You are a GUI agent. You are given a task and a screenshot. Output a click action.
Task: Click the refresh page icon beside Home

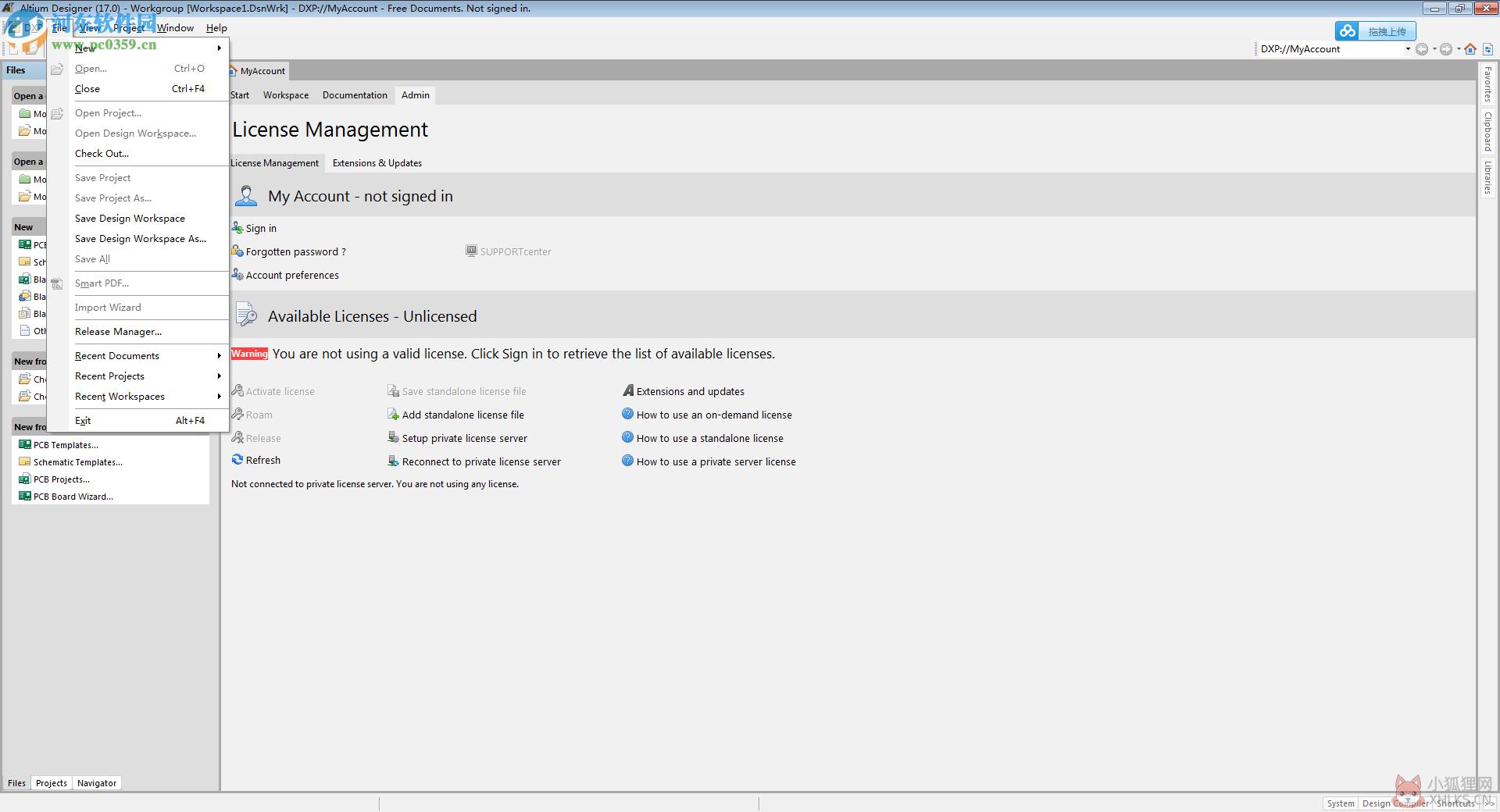(1488, 49)
